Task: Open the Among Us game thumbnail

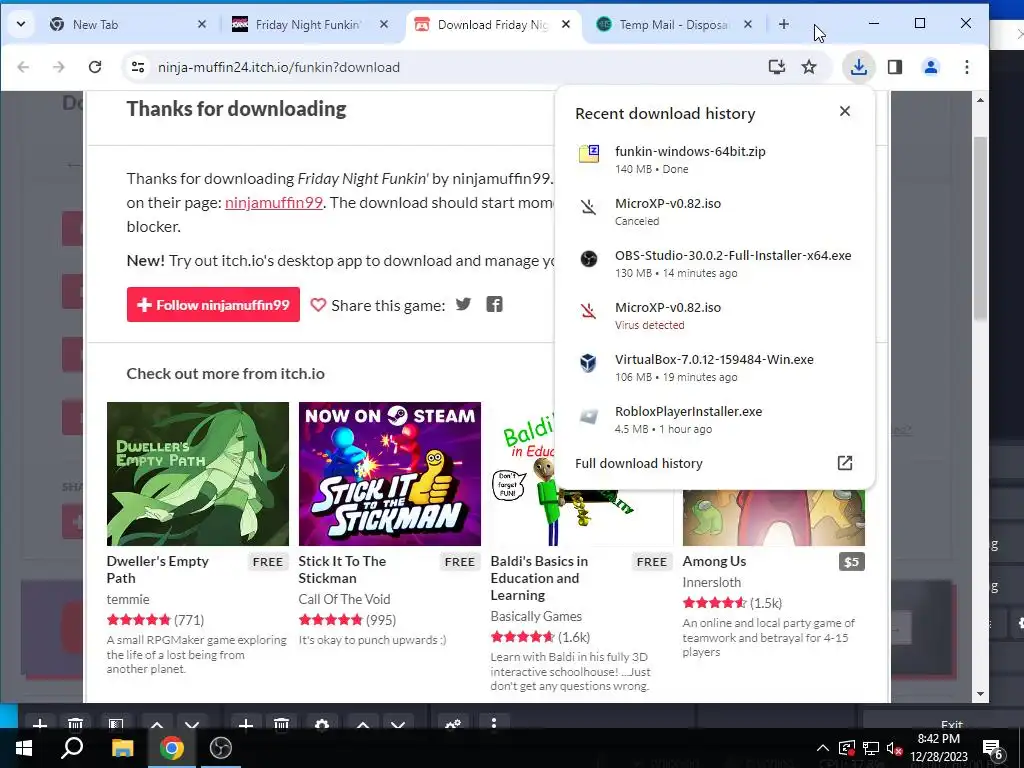Action: click(x=774, y=518)
